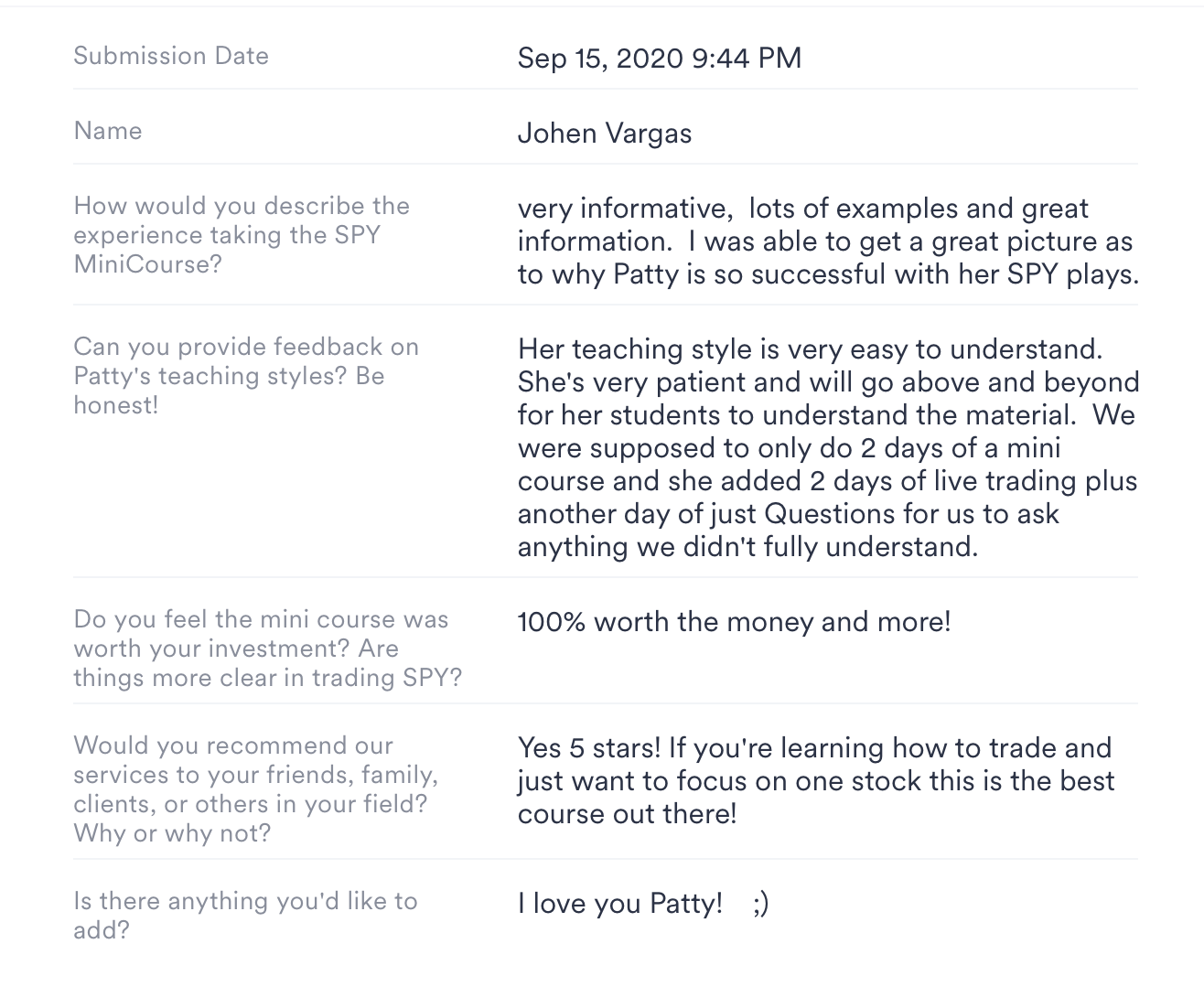Click the Name field label
Screen dimensions: 1204x1008
click(108, 131)
